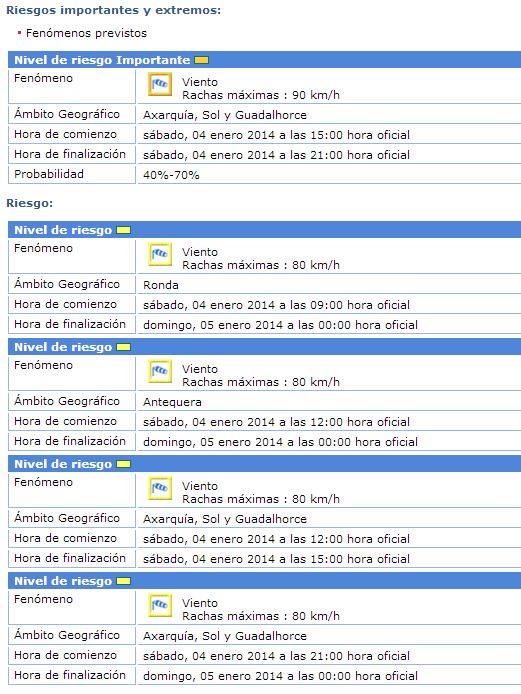Click yellow level indicator above Antequera alert
521x694 pixels.
coord(123,347)
